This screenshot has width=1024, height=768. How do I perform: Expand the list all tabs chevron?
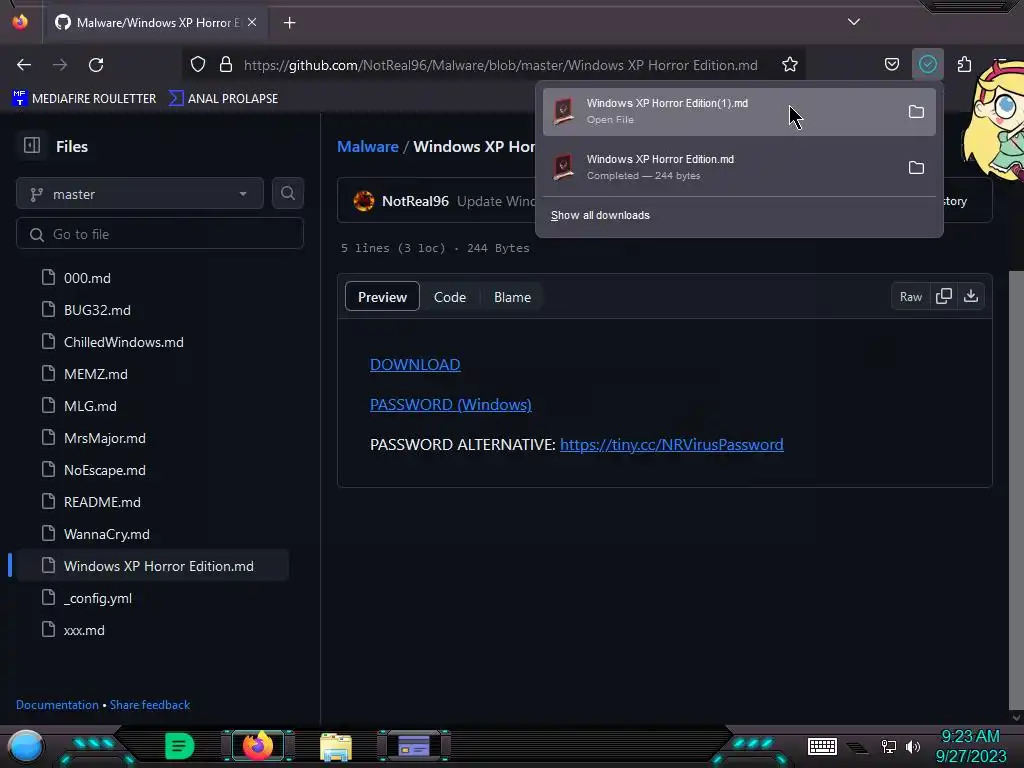click(854, 22)
